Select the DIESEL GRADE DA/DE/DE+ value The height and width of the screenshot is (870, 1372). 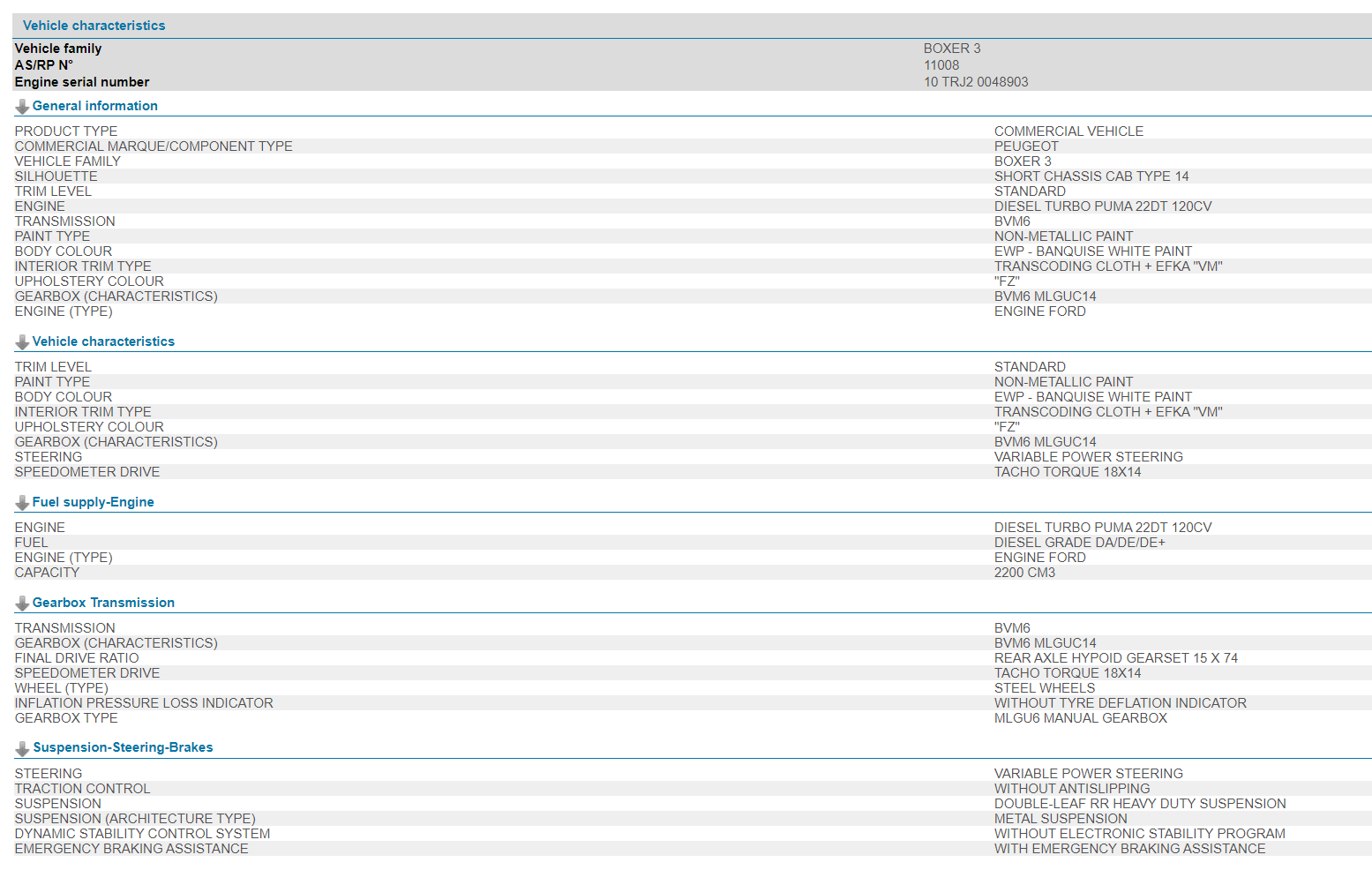tap(1080, 543)
